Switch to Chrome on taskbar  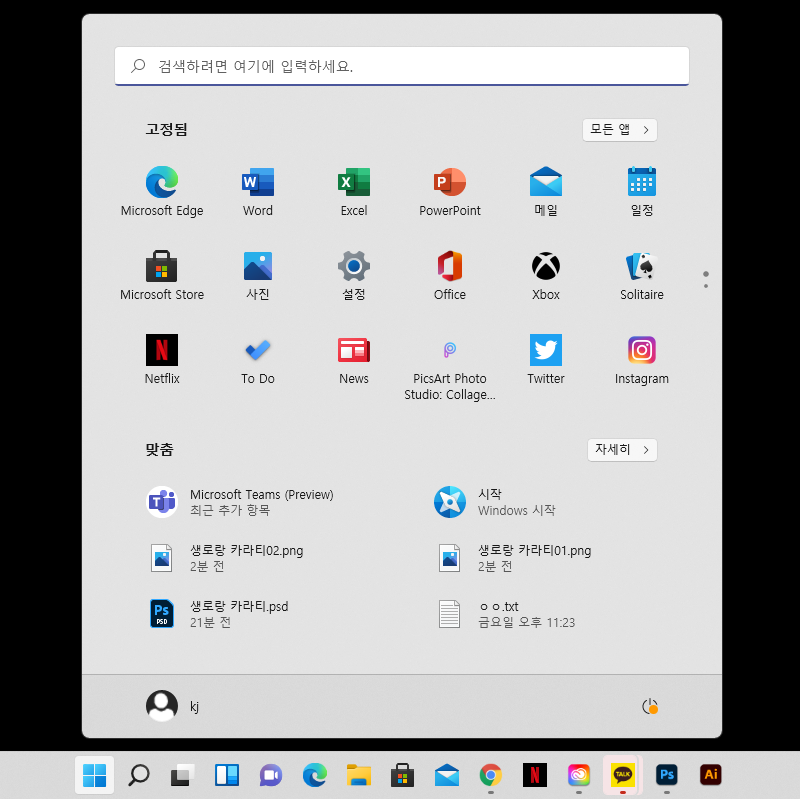491,775
